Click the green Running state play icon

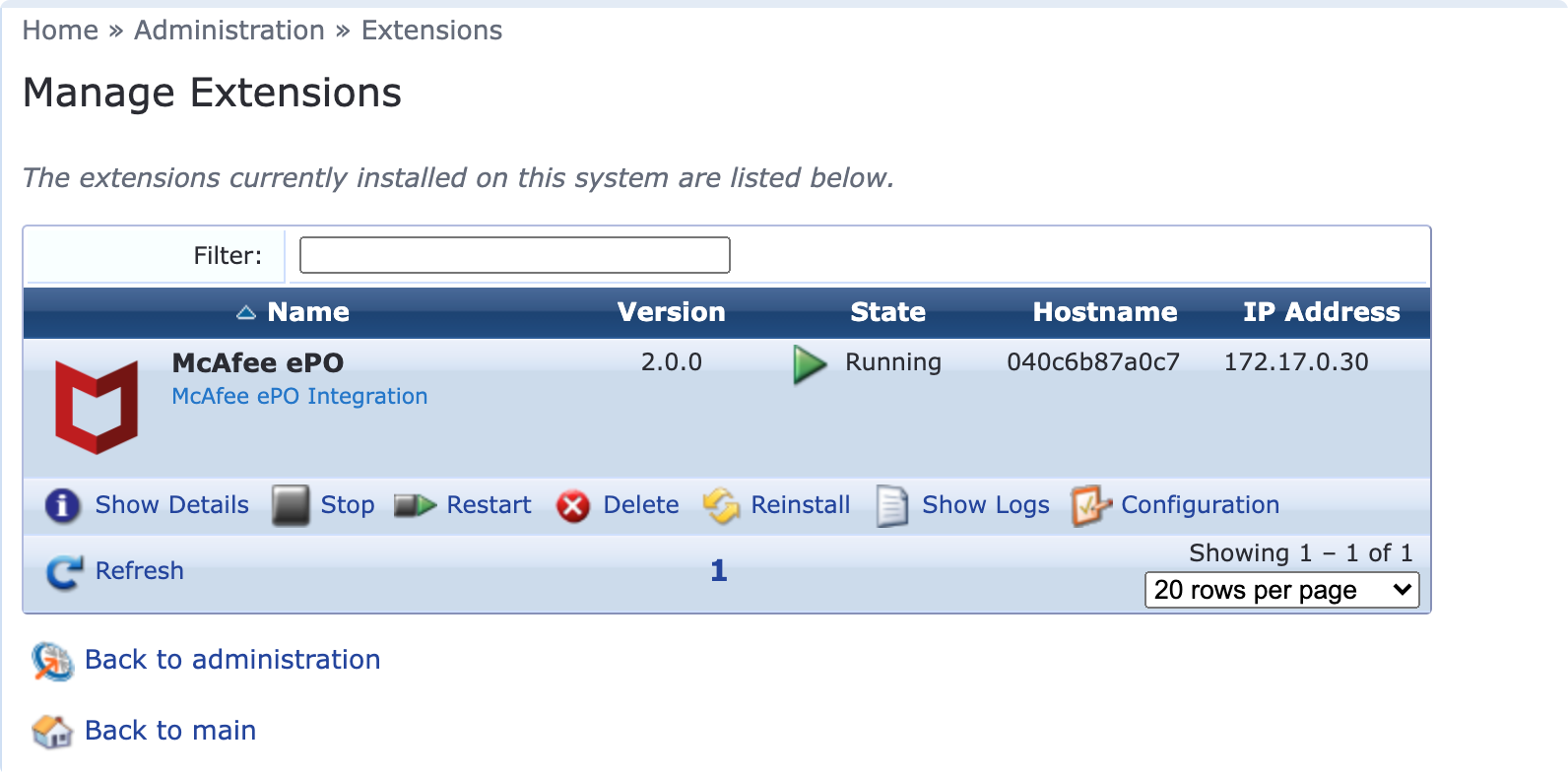pyautogui.click(x=811, y=364)
